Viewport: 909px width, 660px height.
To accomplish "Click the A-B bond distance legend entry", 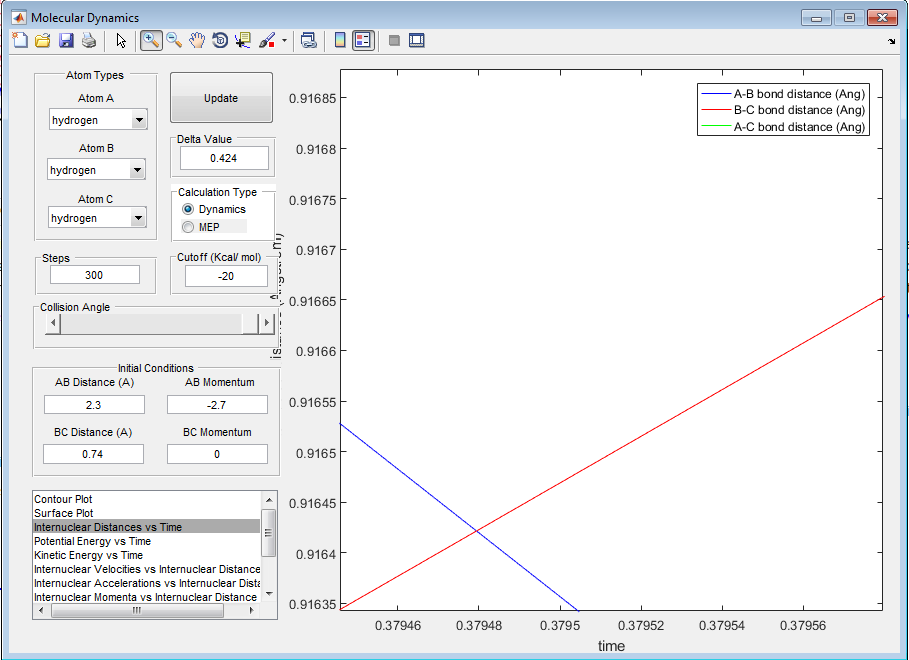I will (783, 93).
